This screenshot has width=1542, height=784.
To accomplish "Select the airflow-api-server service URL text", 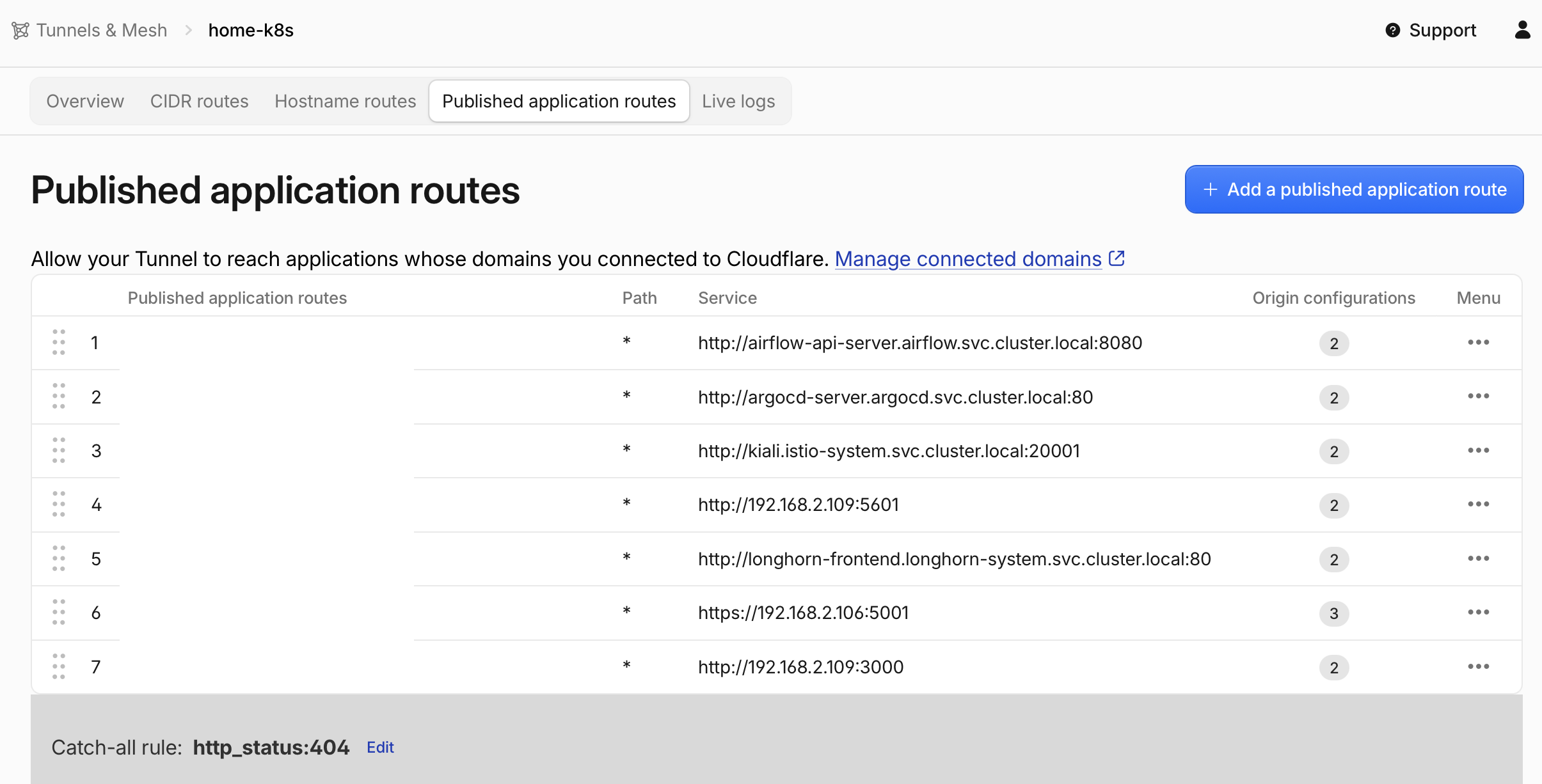I will (920, 343).
